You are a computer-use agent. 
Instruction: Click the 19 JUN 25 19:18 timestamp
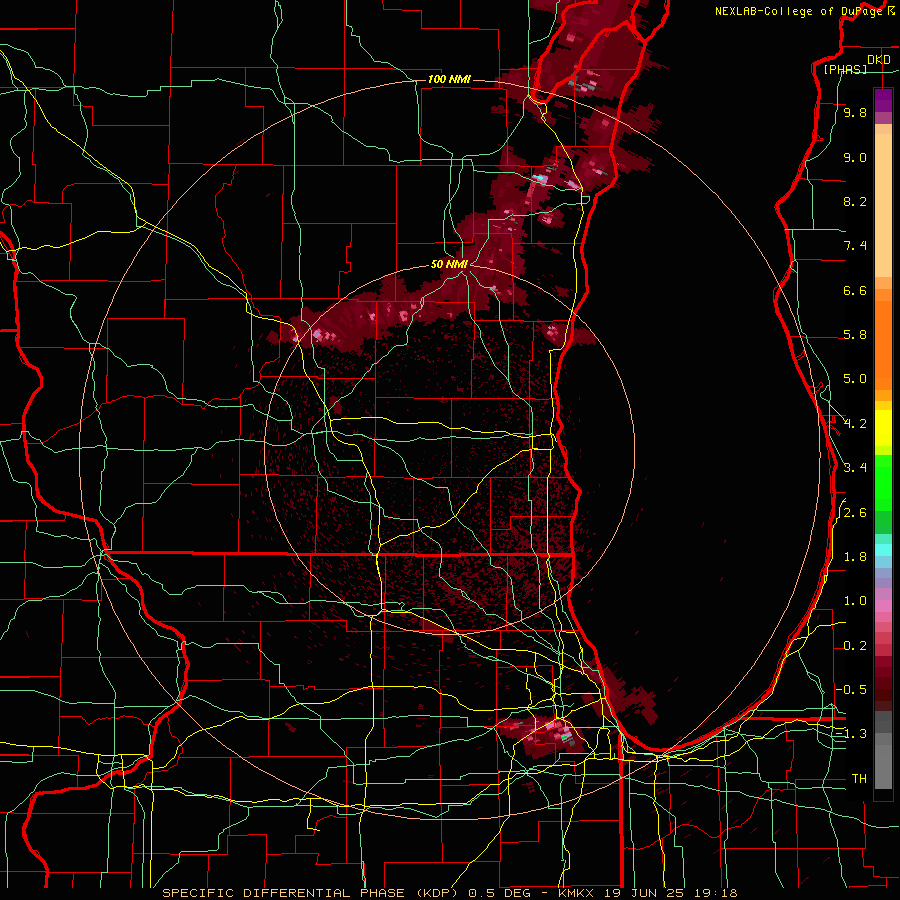[x=670, y=893]
